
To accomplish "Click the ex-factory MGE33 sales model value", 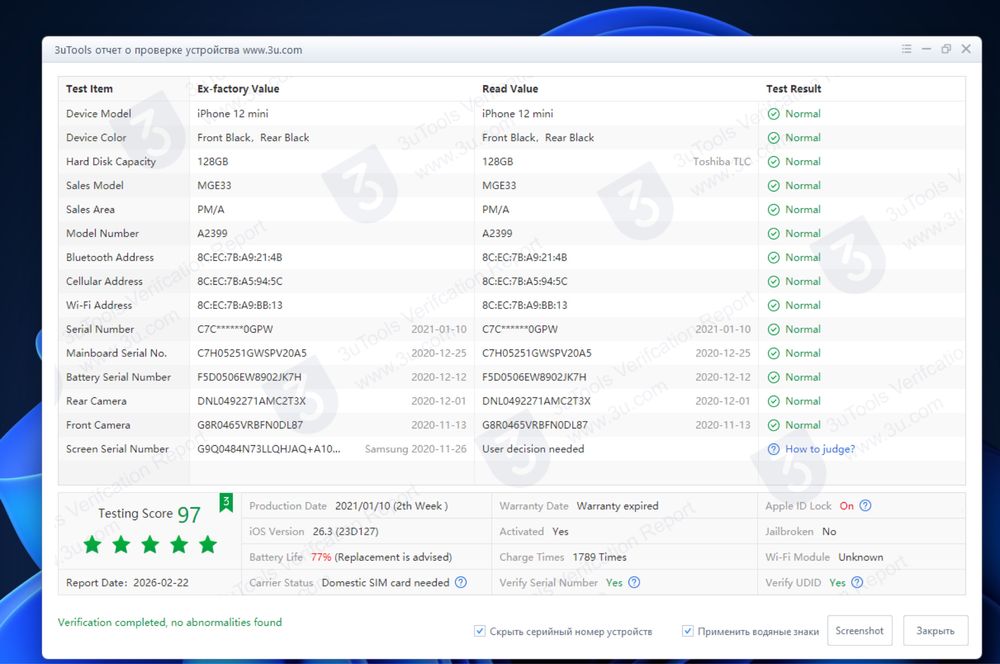I will (x=214, y=186).
